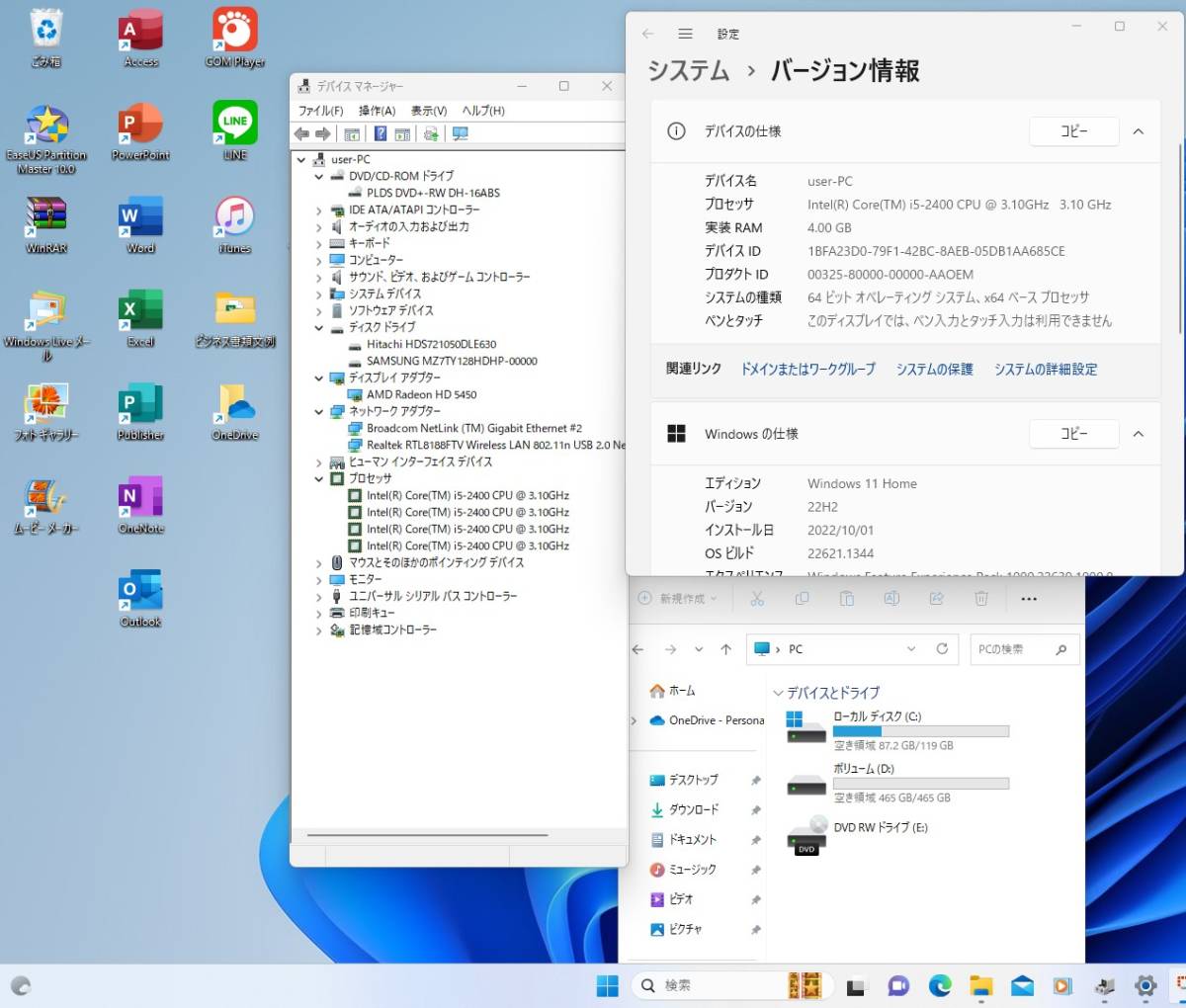Screen dimensions: 1186x1008
Task: Open the address bar history dropdown in Explorer
Action: click(x=911, y=649)
